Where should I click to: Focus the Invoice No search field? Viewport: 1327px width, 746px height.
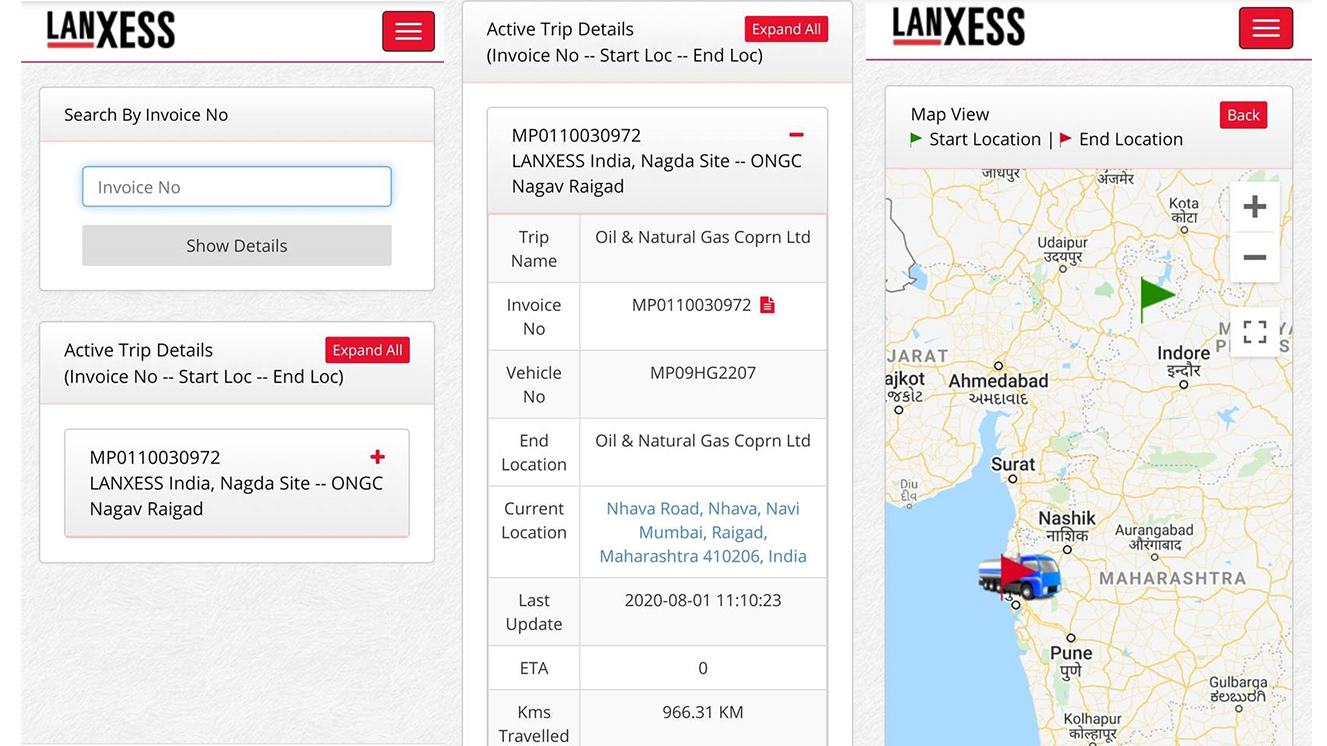(x=237, y=187)
